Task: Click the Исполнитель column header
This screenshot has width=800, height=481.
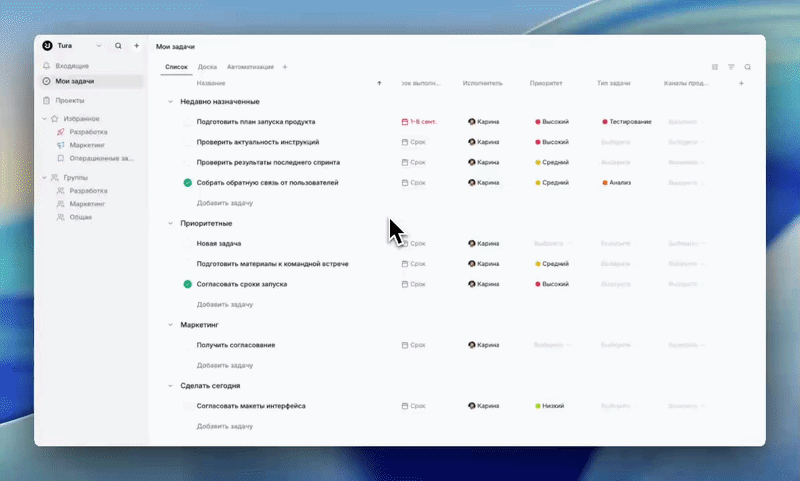Action: tap(483, 83)
